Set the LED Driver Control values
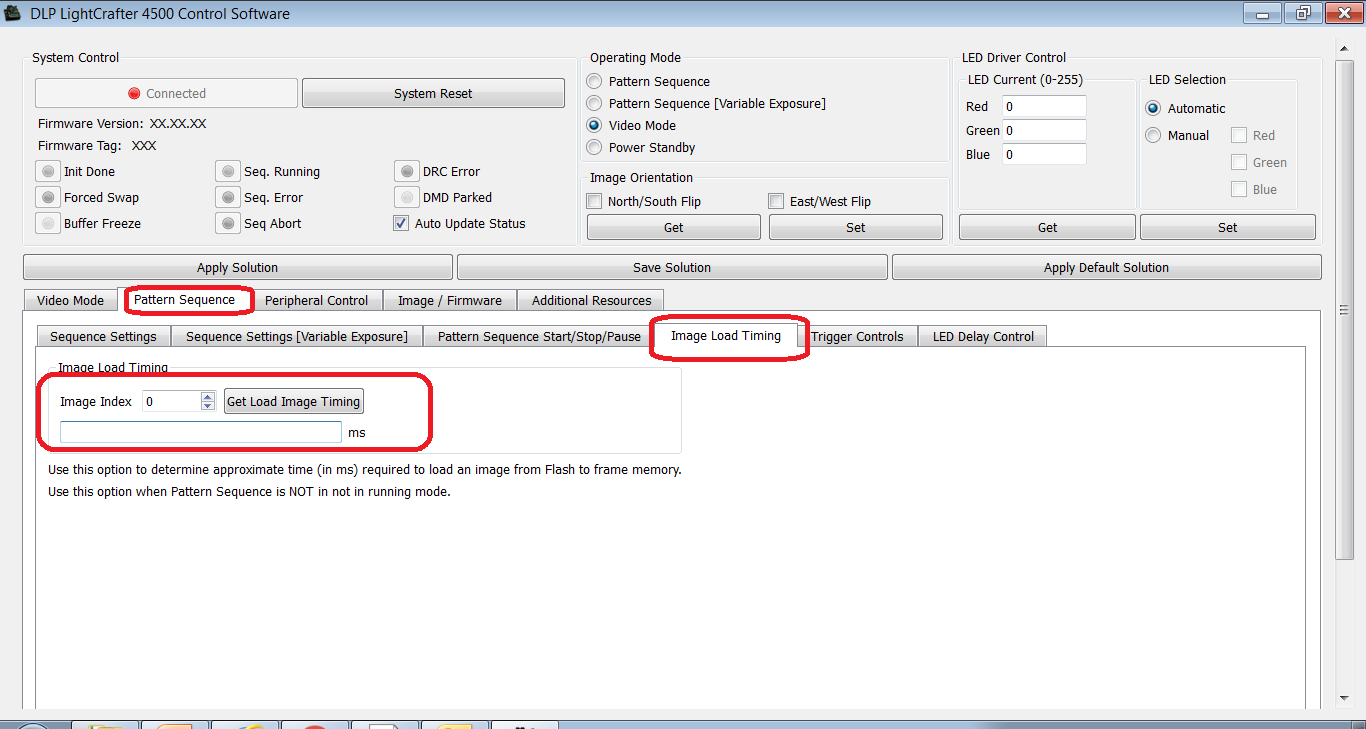The height and width of the screenshot is (729, 1366). click(1228, 227)
